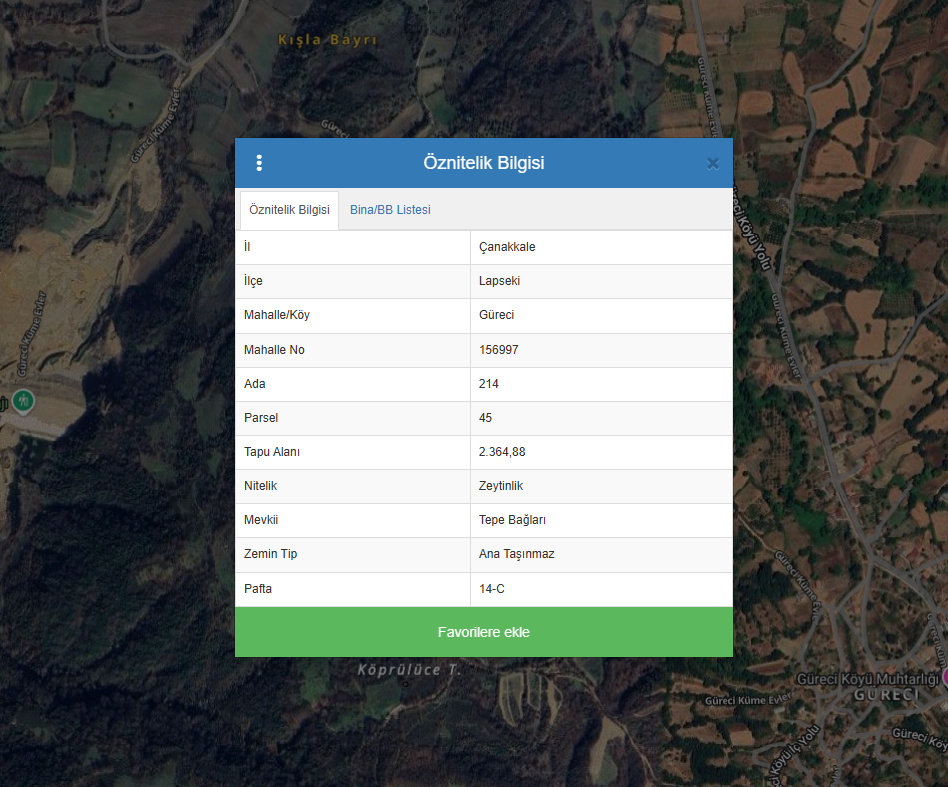Image resolution: width=948 pixels, height=787 pixels.
Task: Click the Kışla Bayrı label on the map
Action: (327, 40)
